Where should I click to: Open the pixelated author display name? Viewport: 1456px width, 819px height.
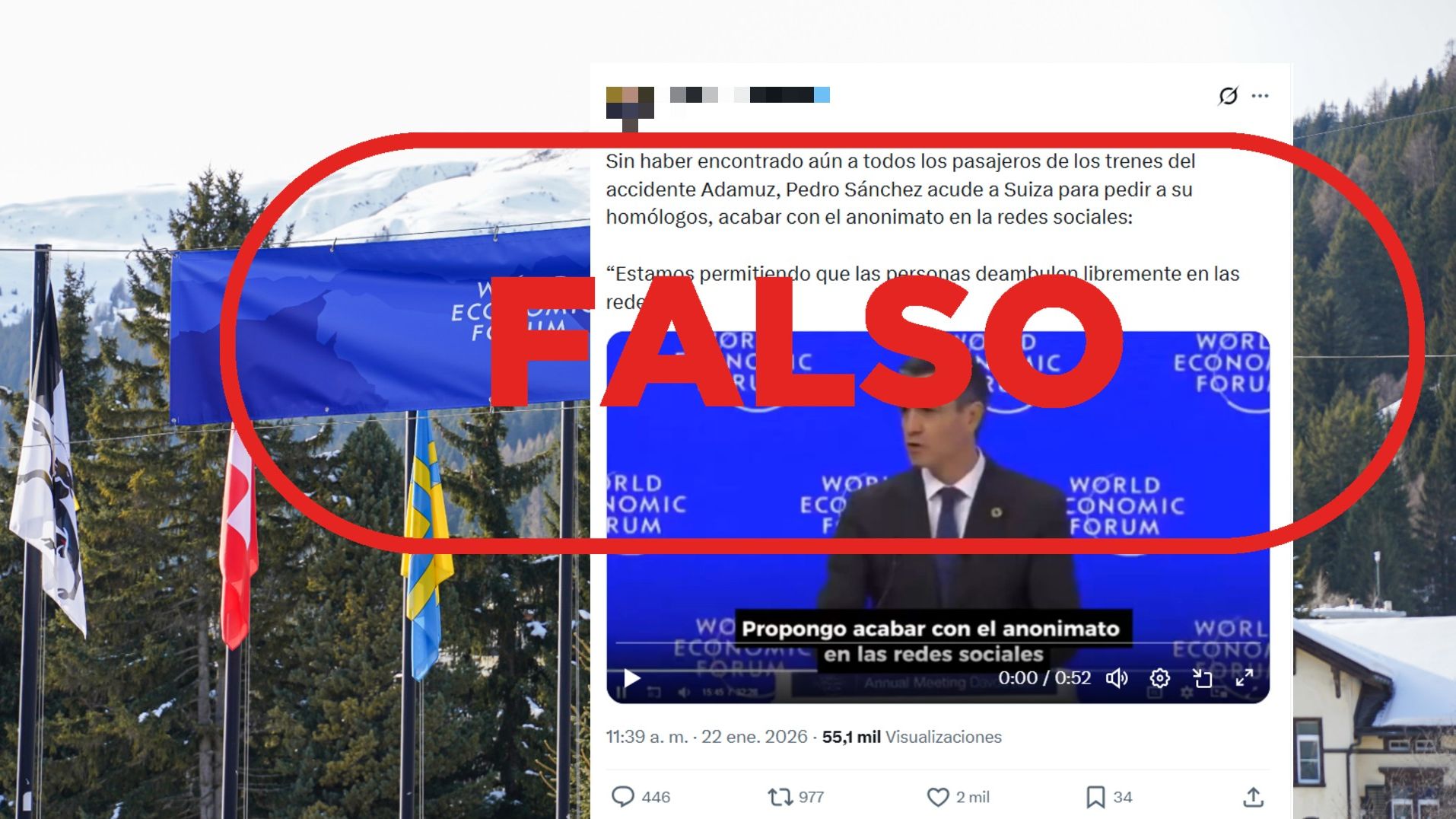(x=749, y=95)
